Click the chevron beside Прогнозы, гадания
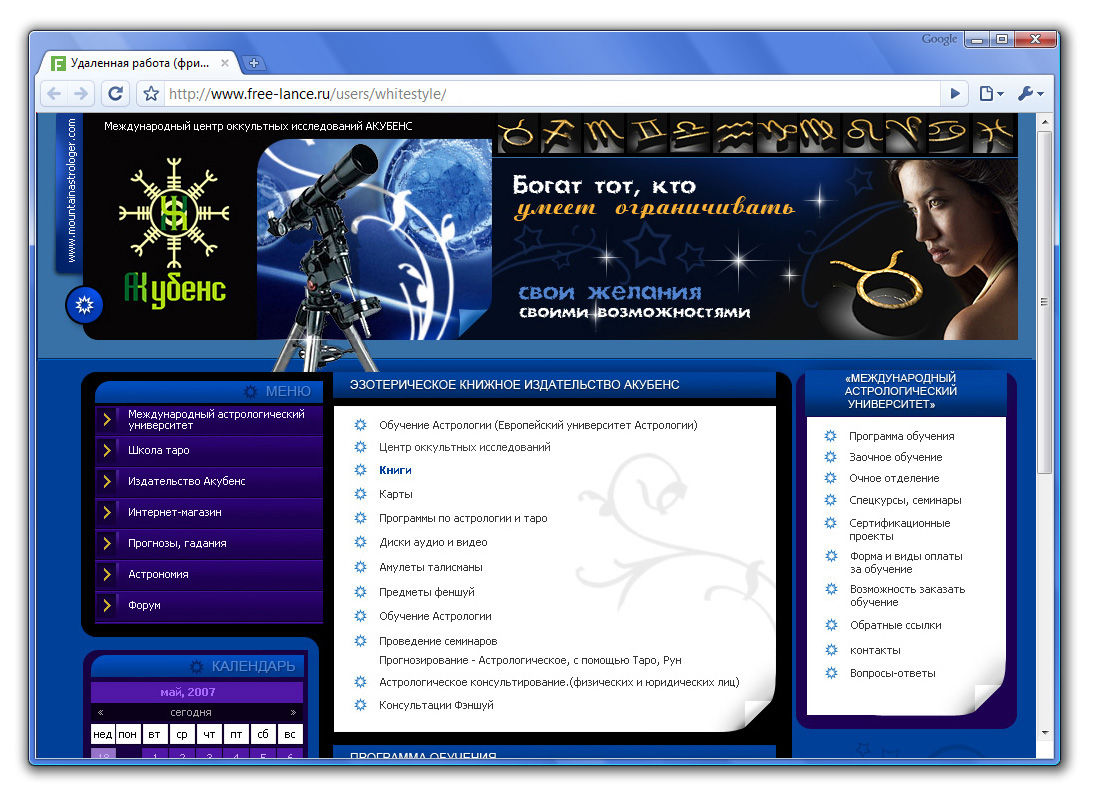This screenshot has height=800, width=1093. click(x=107, y=543)
